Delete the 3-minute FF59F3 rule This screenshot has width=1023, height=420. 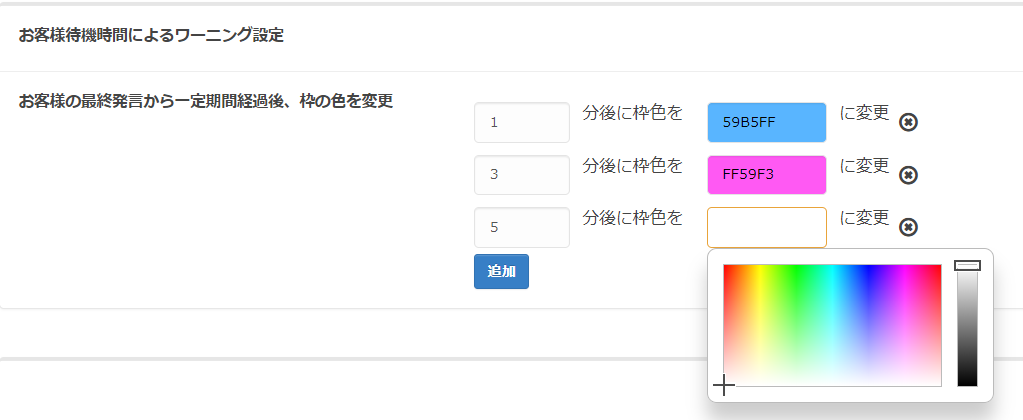(908, 175)
